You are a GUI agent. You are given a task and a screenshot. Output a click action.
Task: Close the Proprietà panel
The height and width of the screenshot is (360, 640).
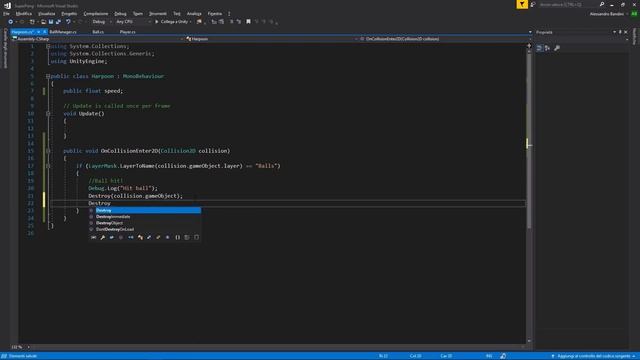pos(626,32)
